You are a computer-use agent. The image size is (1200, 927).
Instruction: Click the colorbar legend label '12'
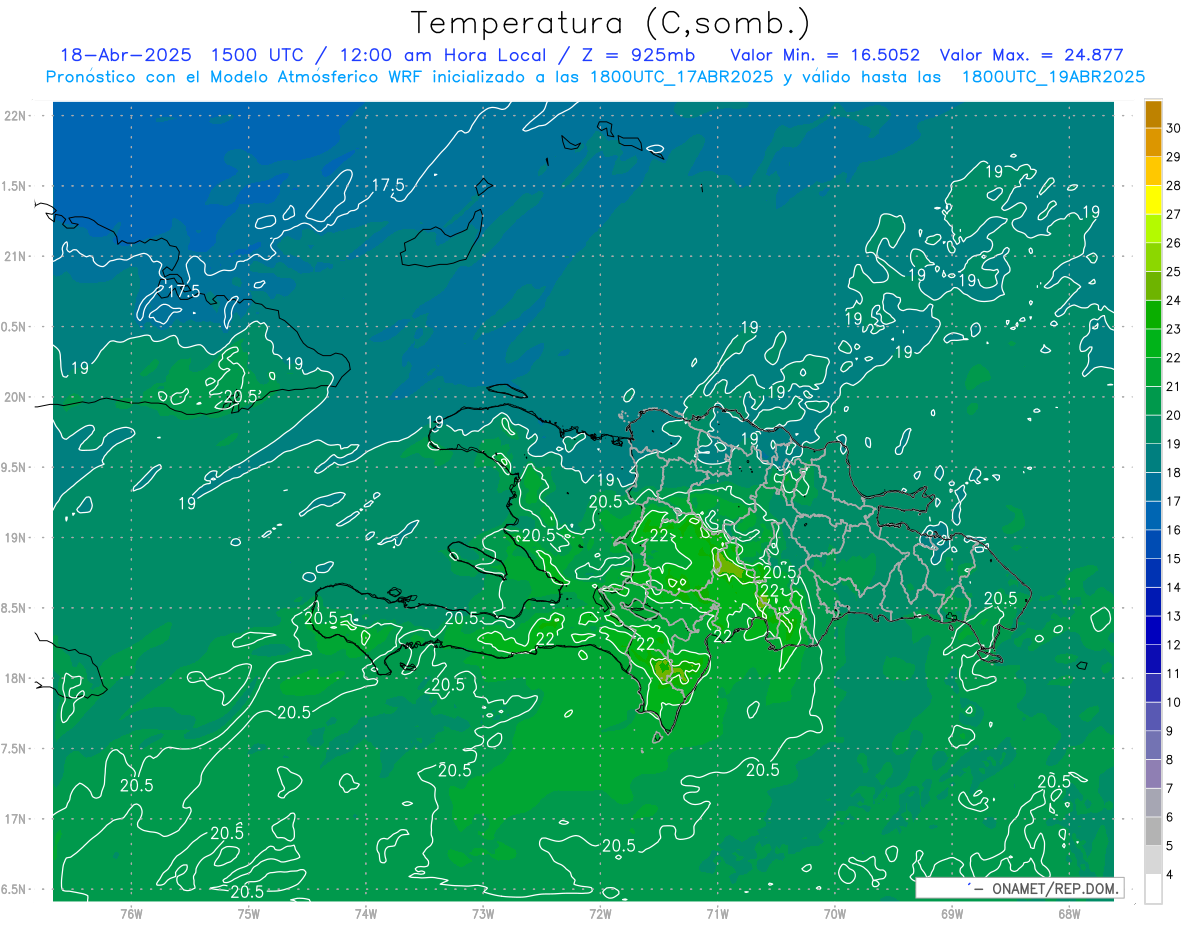click(x=1173, y=645)
